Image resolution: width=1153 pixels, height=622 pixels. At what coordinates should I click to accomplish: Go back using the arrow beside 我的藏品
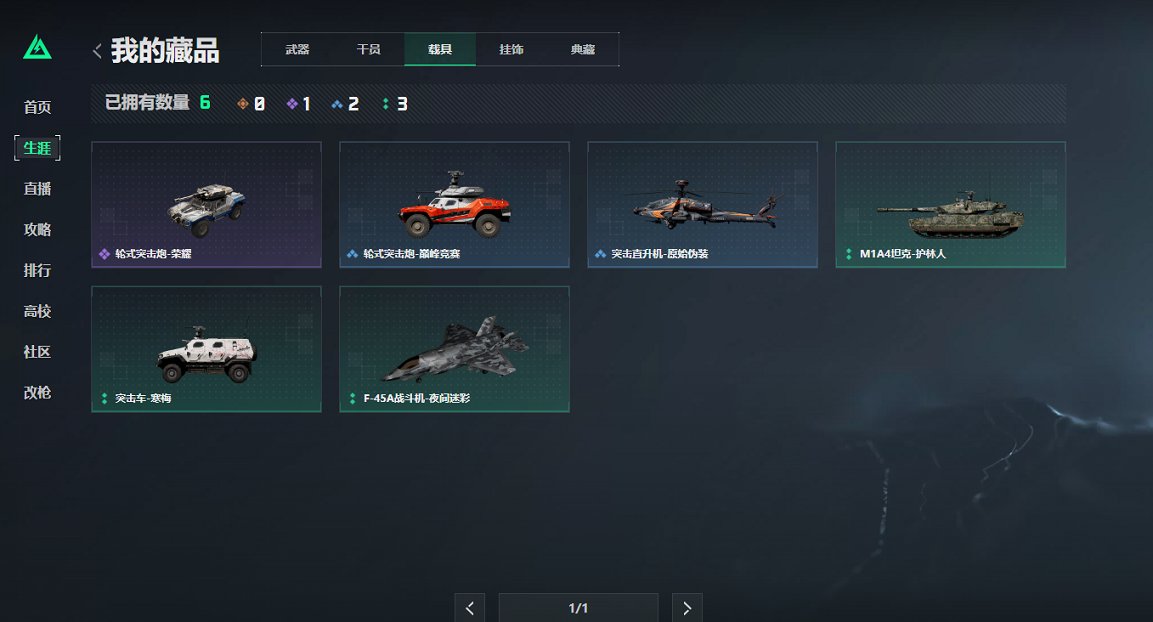(x=97, y=51)
